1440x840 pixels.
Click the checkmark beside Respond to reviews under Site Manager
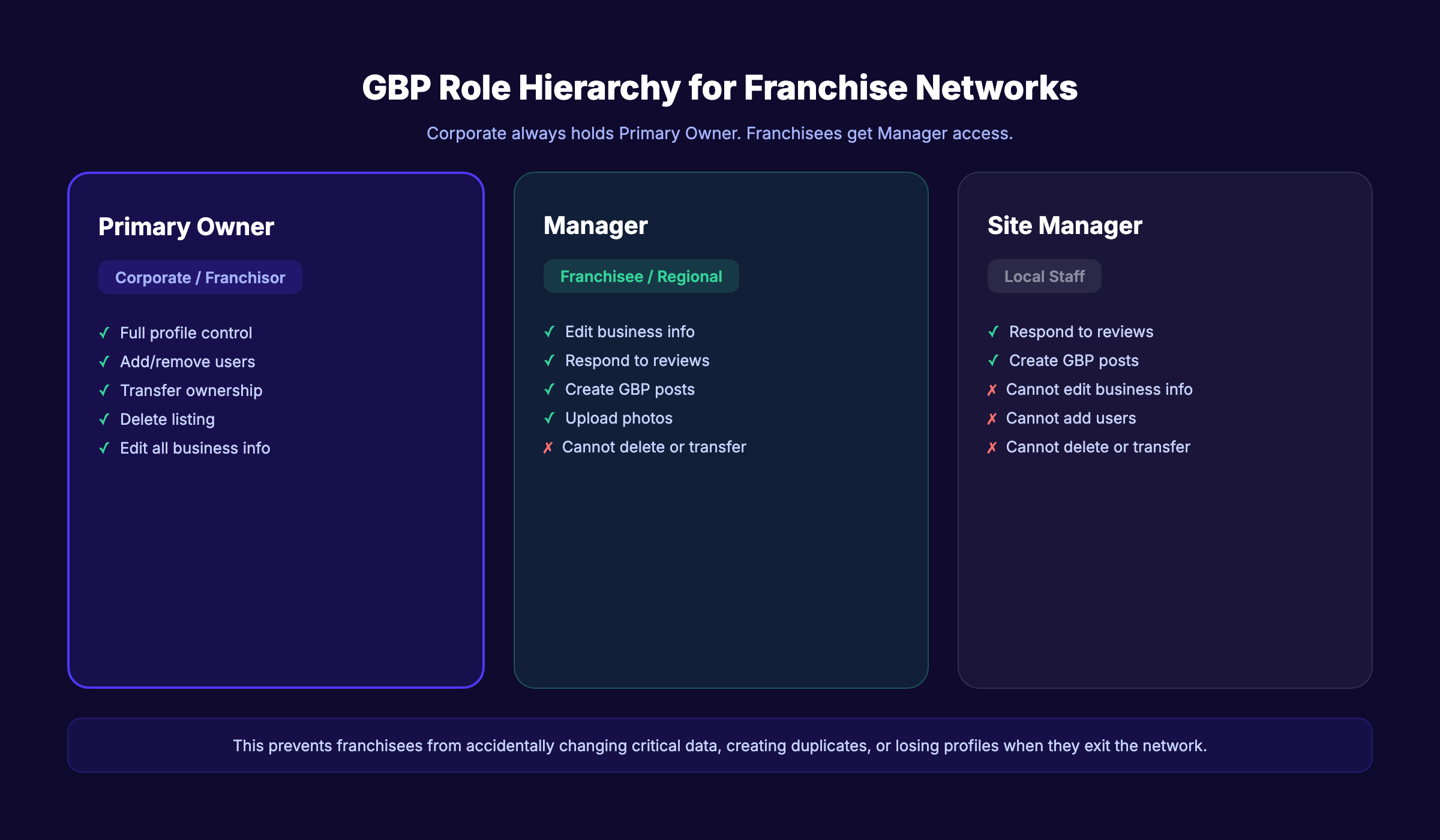click(994, 332)
